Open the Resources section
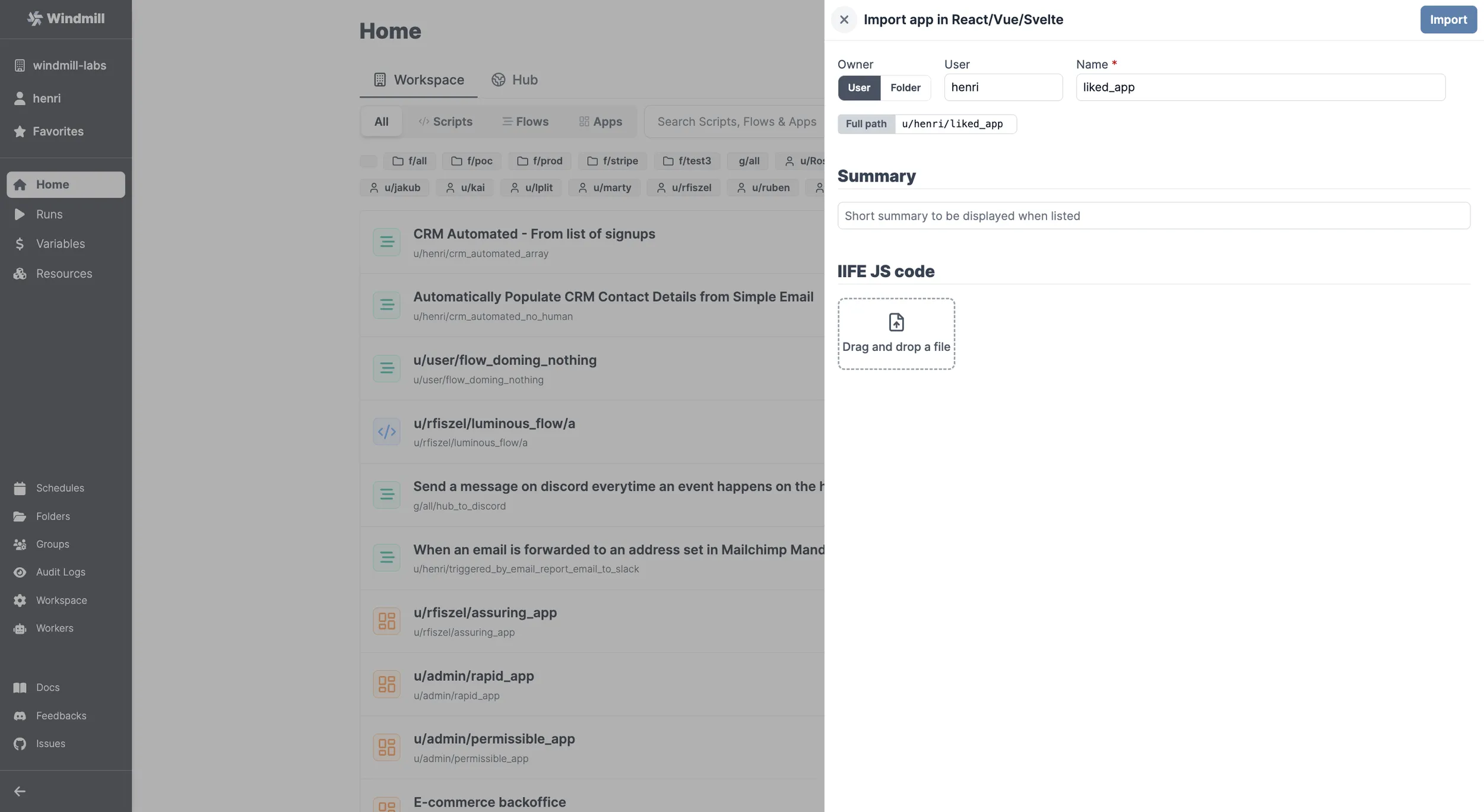The height and width of the screenshot is (812, 1484). tap(64, 273)
